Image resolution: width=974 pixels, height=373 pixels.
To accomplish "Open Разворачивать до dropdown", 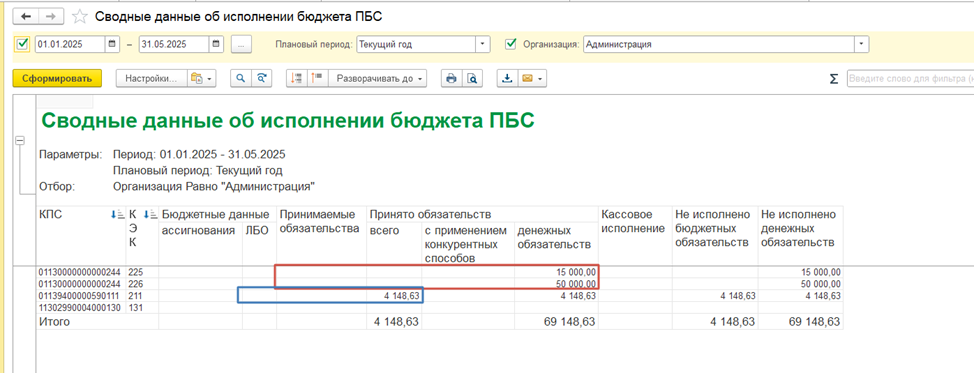I will point(378,78).
